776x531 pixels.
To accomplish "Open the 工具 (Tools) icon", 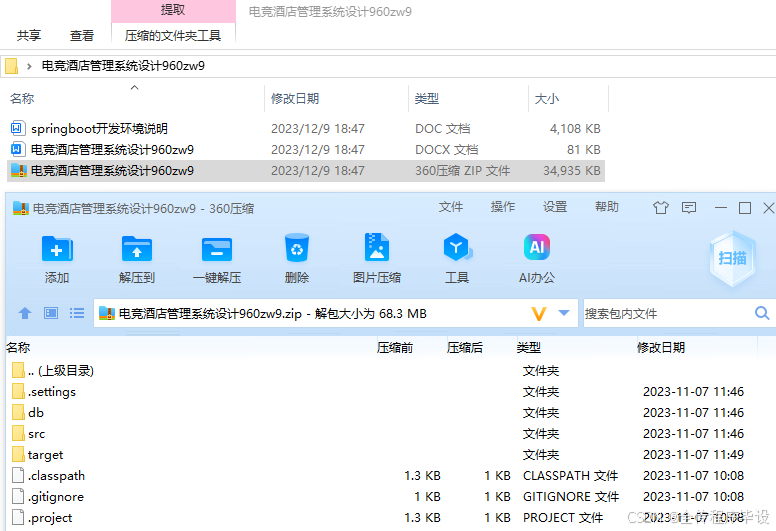I will pos(457,247).
